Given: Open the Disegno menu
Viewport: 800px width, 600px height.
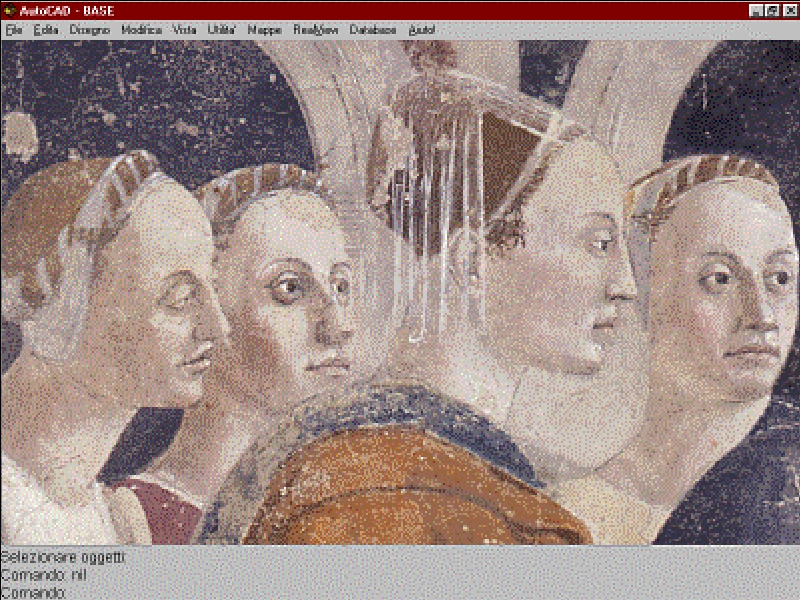Looking at the screenshot, I should [x=90, y=30].
